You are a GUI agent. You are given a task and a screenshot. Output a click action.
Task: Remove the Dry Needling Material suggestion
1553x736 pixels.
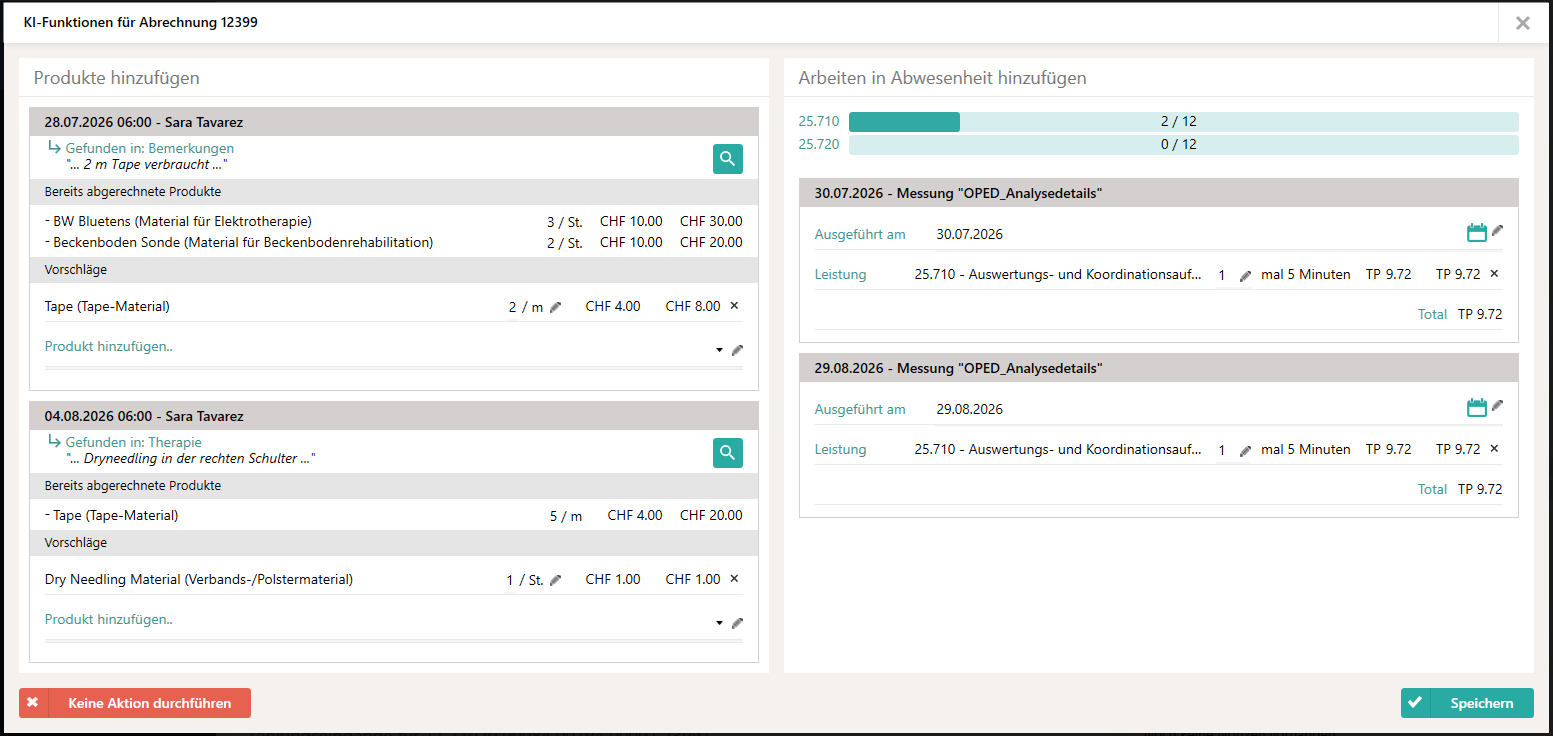tap(734, 579)
